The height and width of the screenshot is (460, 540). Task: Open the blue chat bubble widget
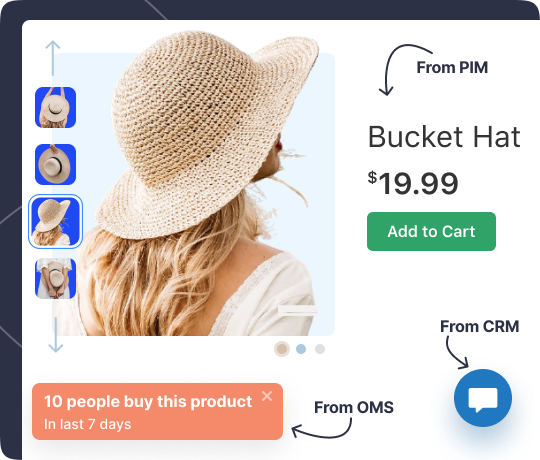pos(482,398)
